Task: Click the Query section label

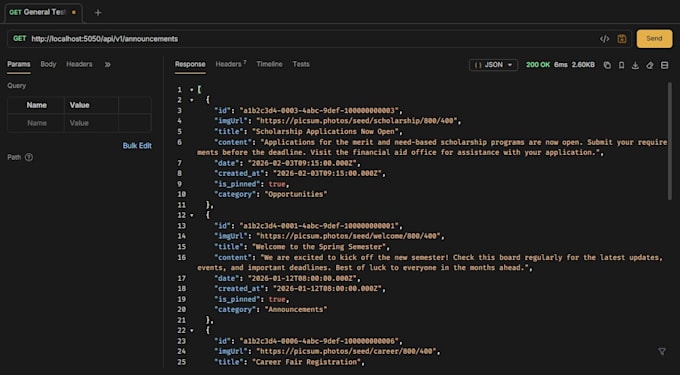Action: 16,86
